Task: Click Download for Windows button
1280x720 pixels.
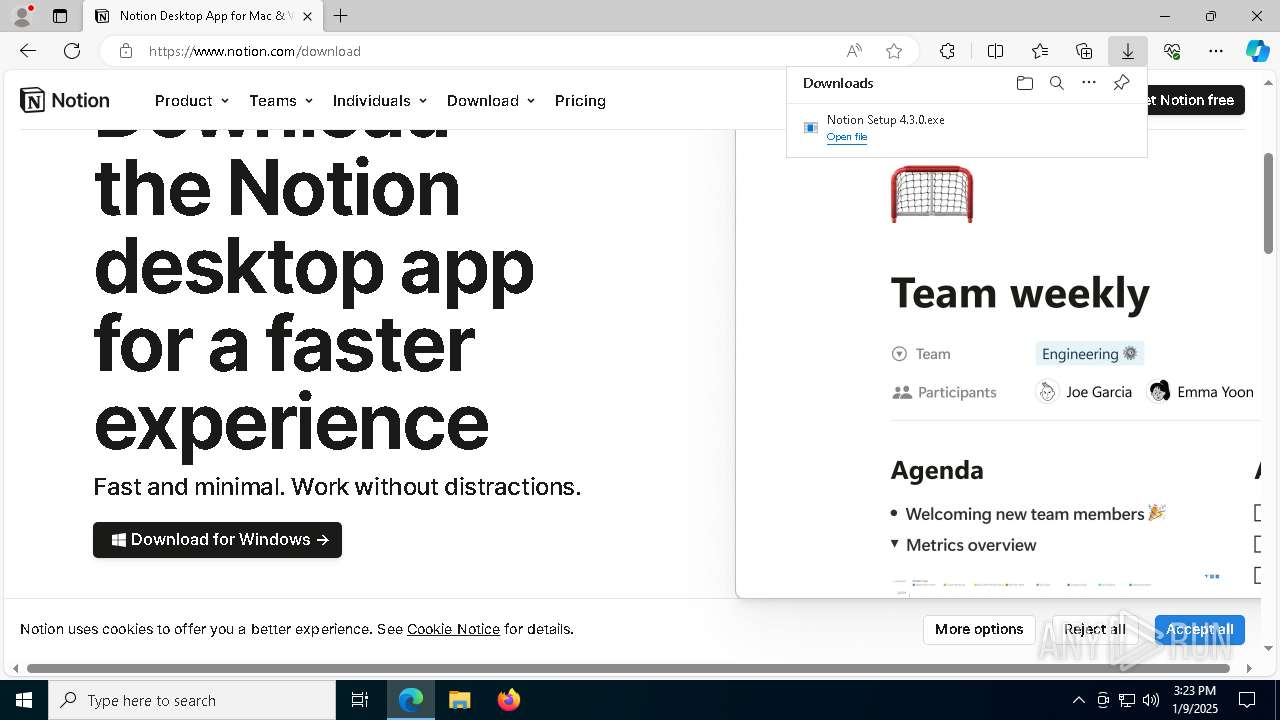Action: pyautogui.click(x=217, y=540)
